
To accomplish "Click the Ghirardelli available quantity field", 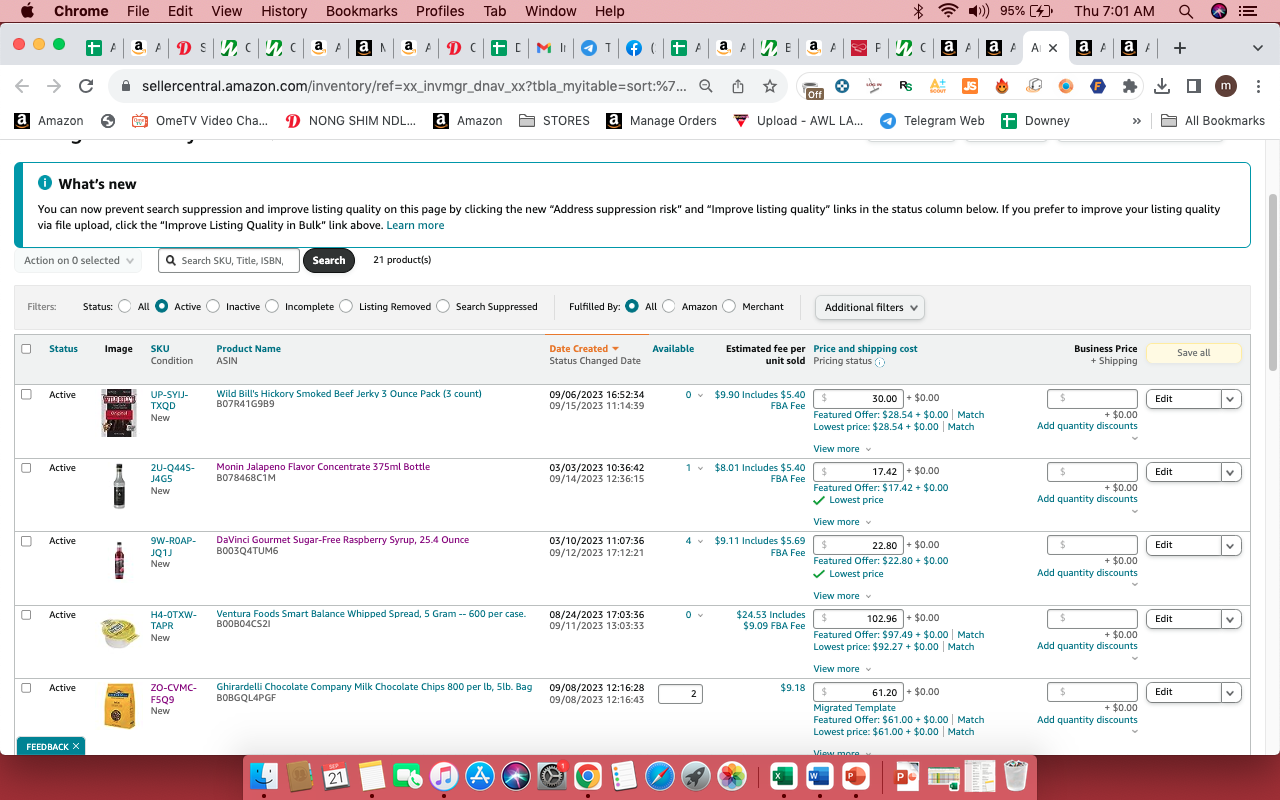I will click(680, 693).
